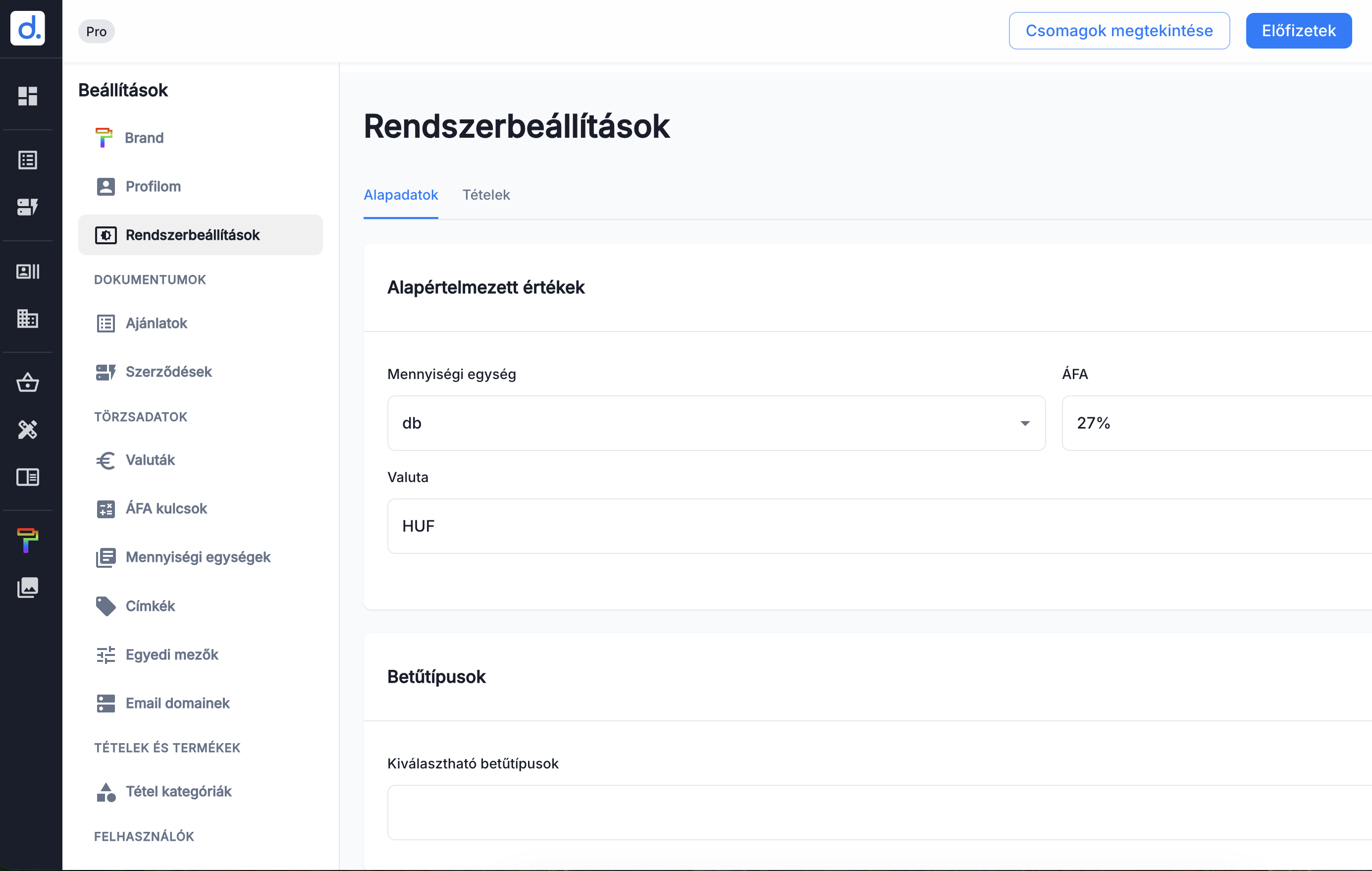
Task: Open Brand settings in the side menu
Action: pos(144,138)
